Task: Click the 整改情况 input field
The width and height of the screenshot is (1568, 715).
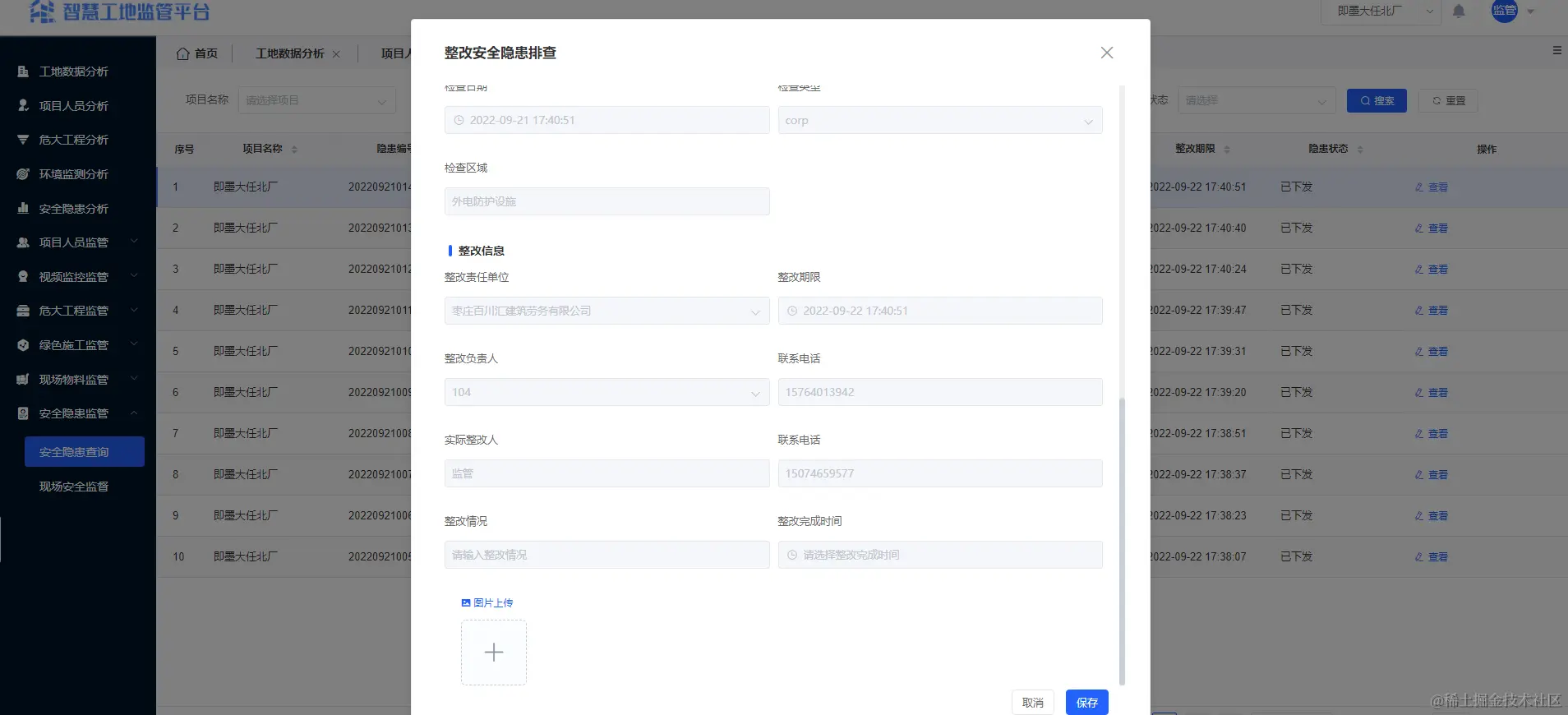Action: (606, 555)
